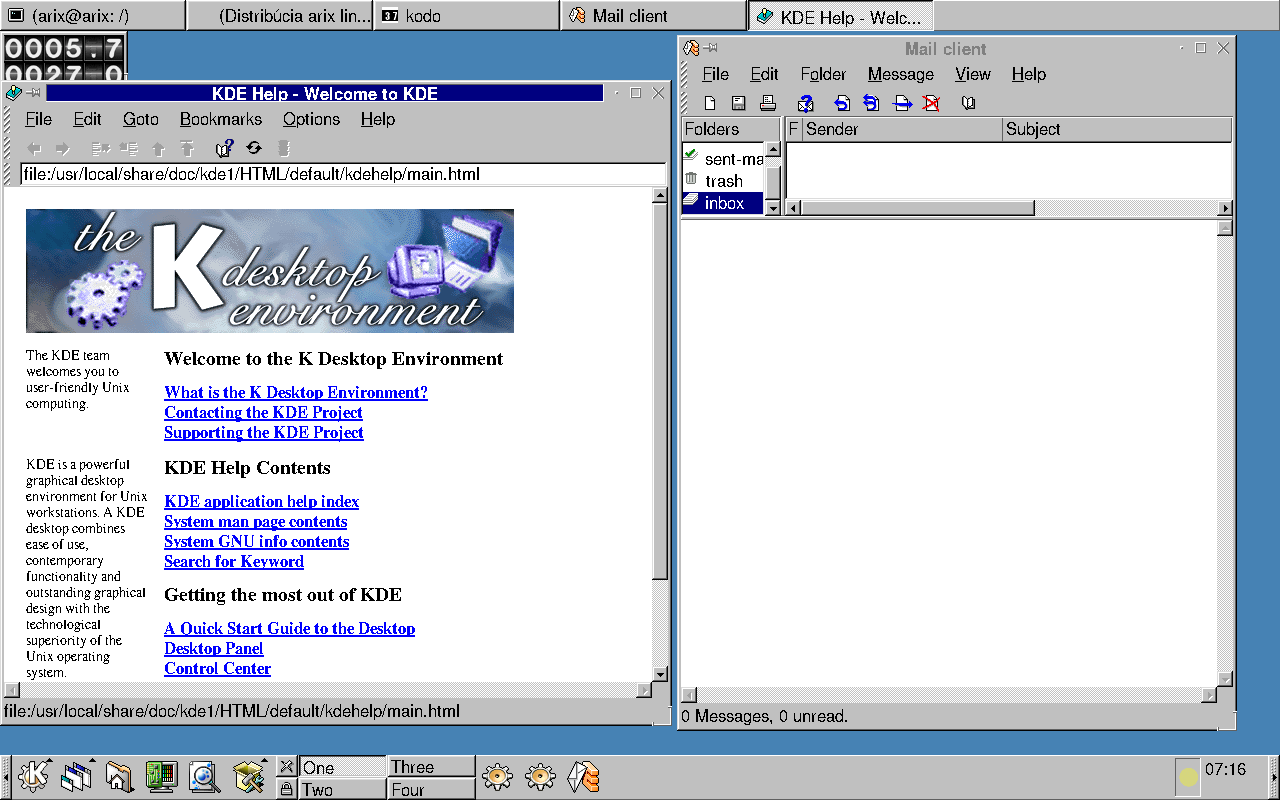Open the home folder icon in panel
The image size is (1280, 800).
tap(119, 776)
